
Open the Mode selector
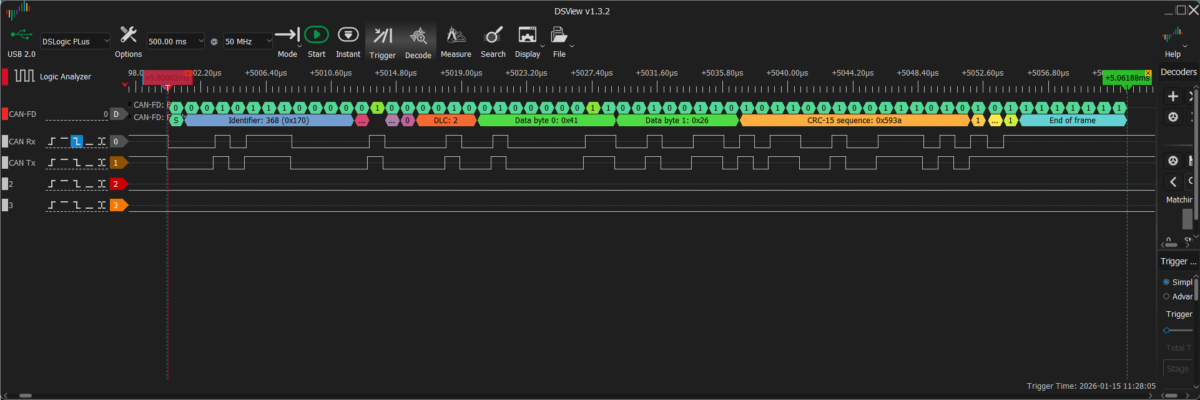click(288, 40)
